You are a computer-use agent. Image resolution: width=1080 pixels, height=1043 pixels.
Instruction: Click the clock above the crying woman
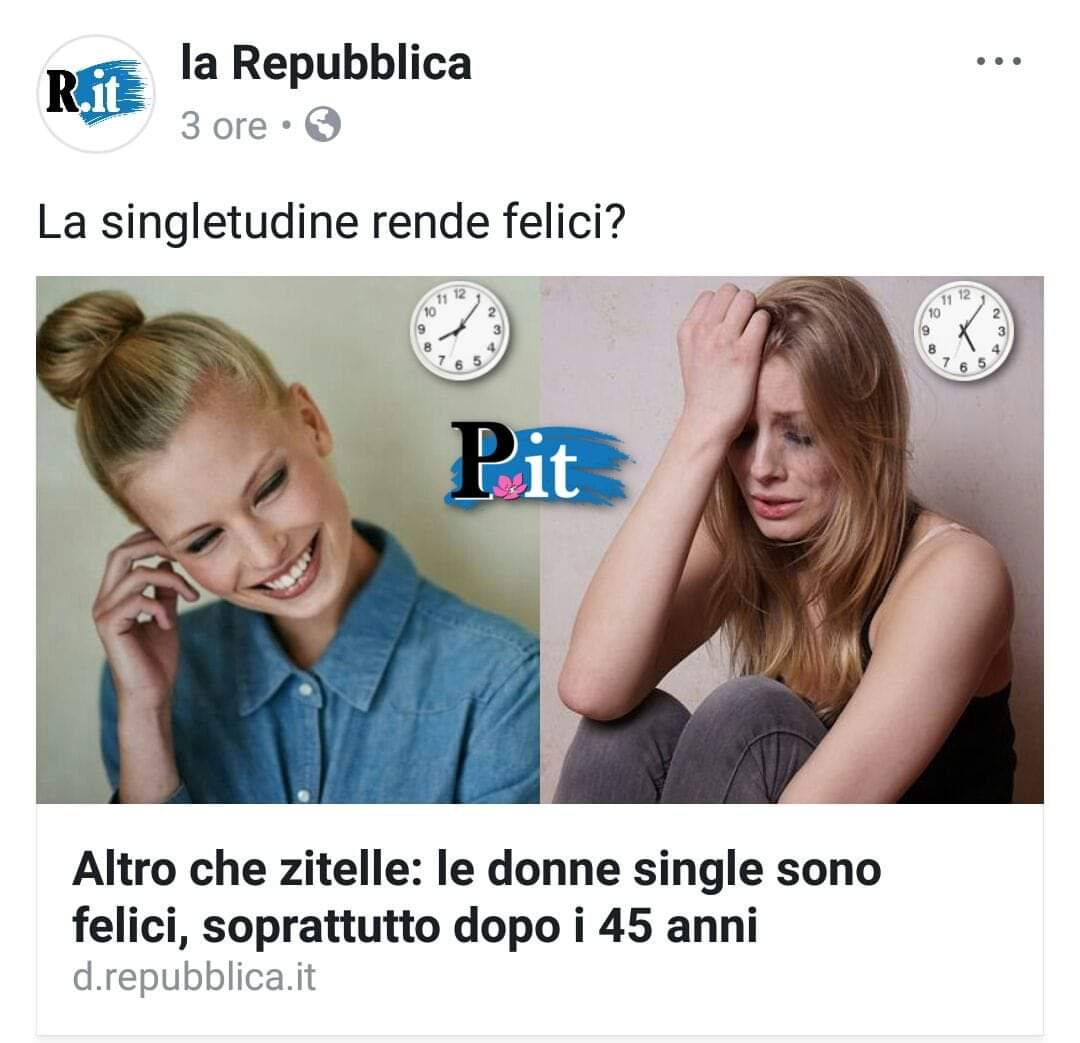pos(964,331)
